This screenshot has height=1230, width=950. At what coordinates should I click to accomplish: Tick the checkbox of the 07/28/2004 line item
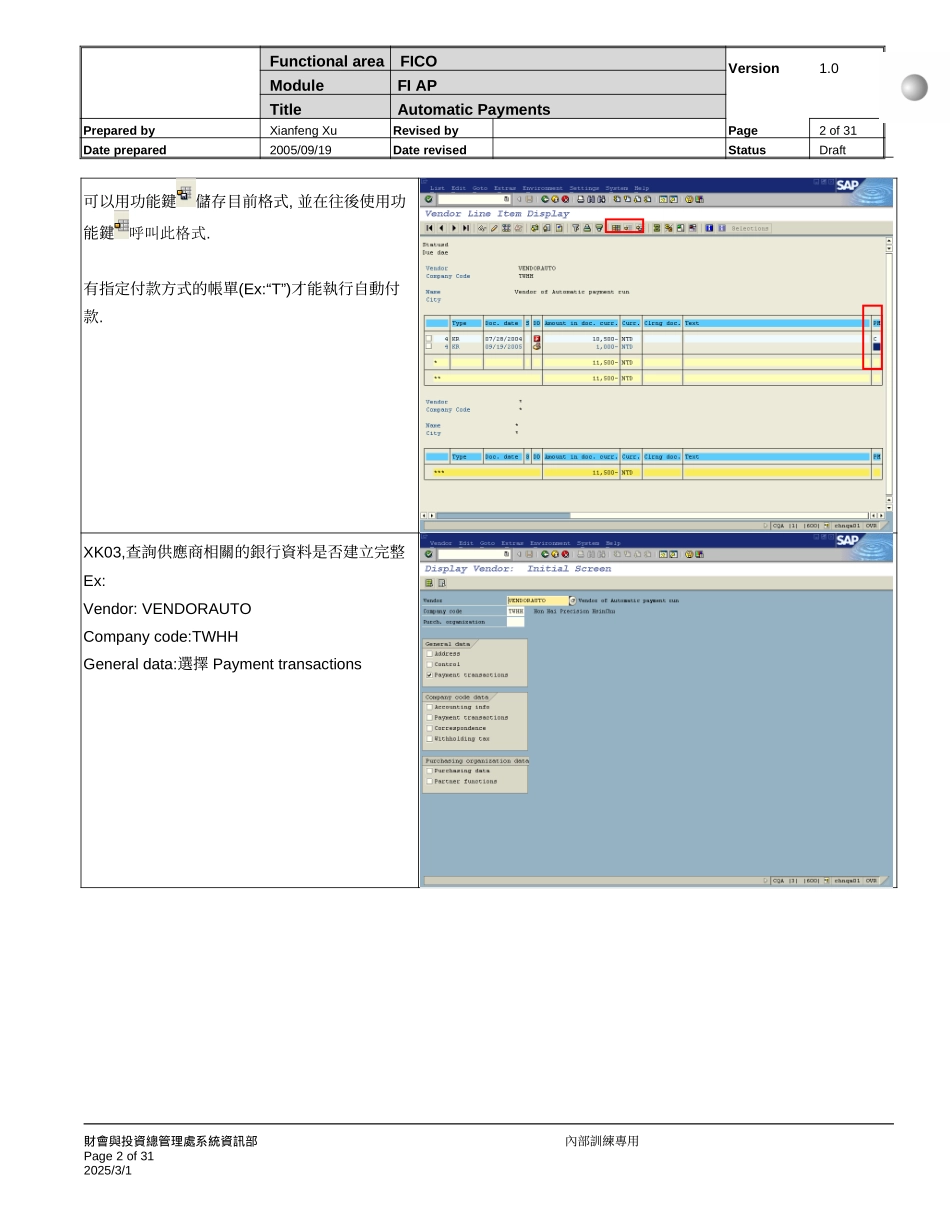point(429,338)
